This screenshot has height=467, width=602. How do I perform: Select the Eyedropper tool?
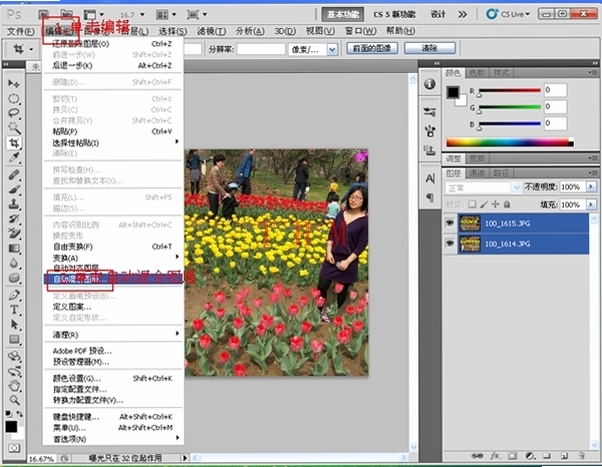tap(14, 157)
